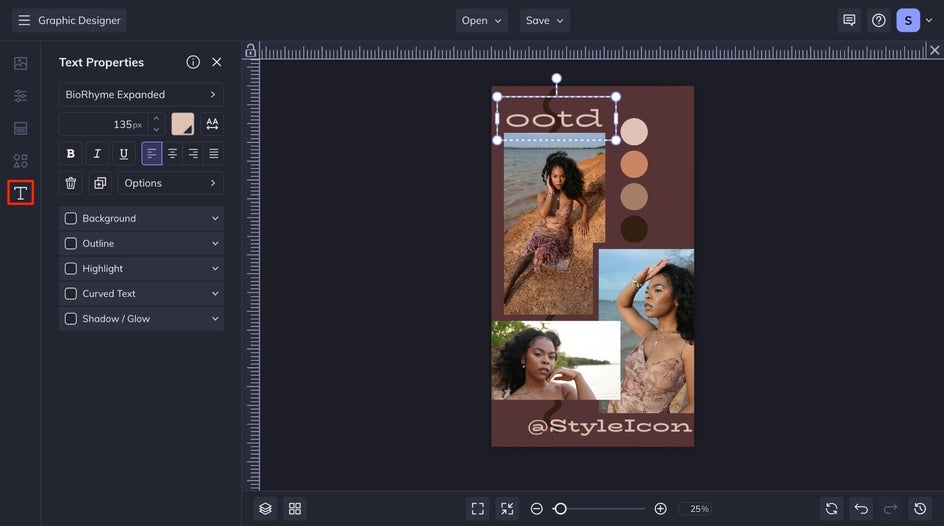The width and height of the screenshot is (944, 526).
Task: Hide rulers with the X icon
Action: click(934, 50)
